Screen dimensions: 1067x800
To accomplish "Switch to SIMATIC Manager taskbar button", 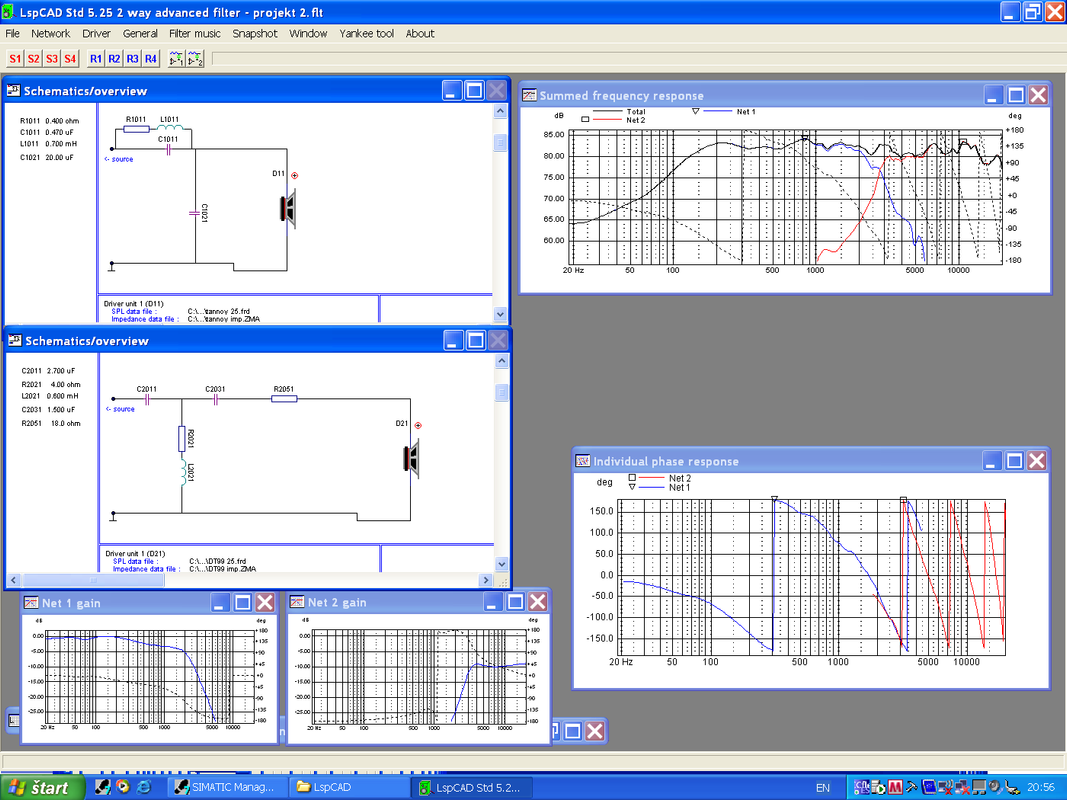I will pyautogui.click(x=225, y=787).
